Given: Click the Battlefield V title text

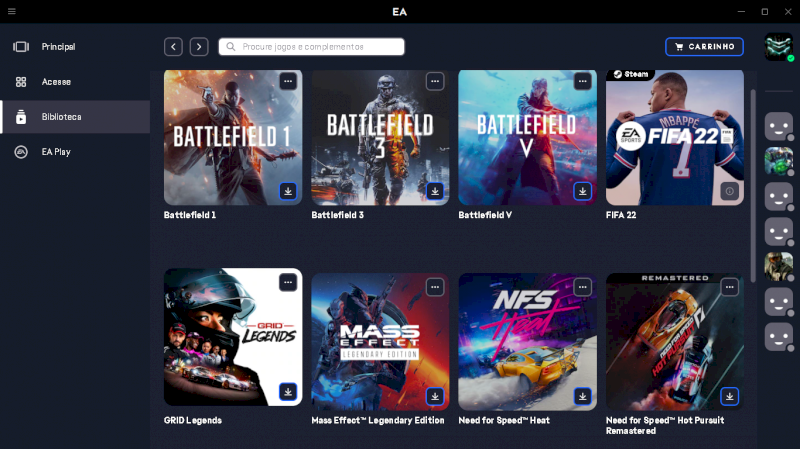Looking at the screenshot, I should pos(485,215).
